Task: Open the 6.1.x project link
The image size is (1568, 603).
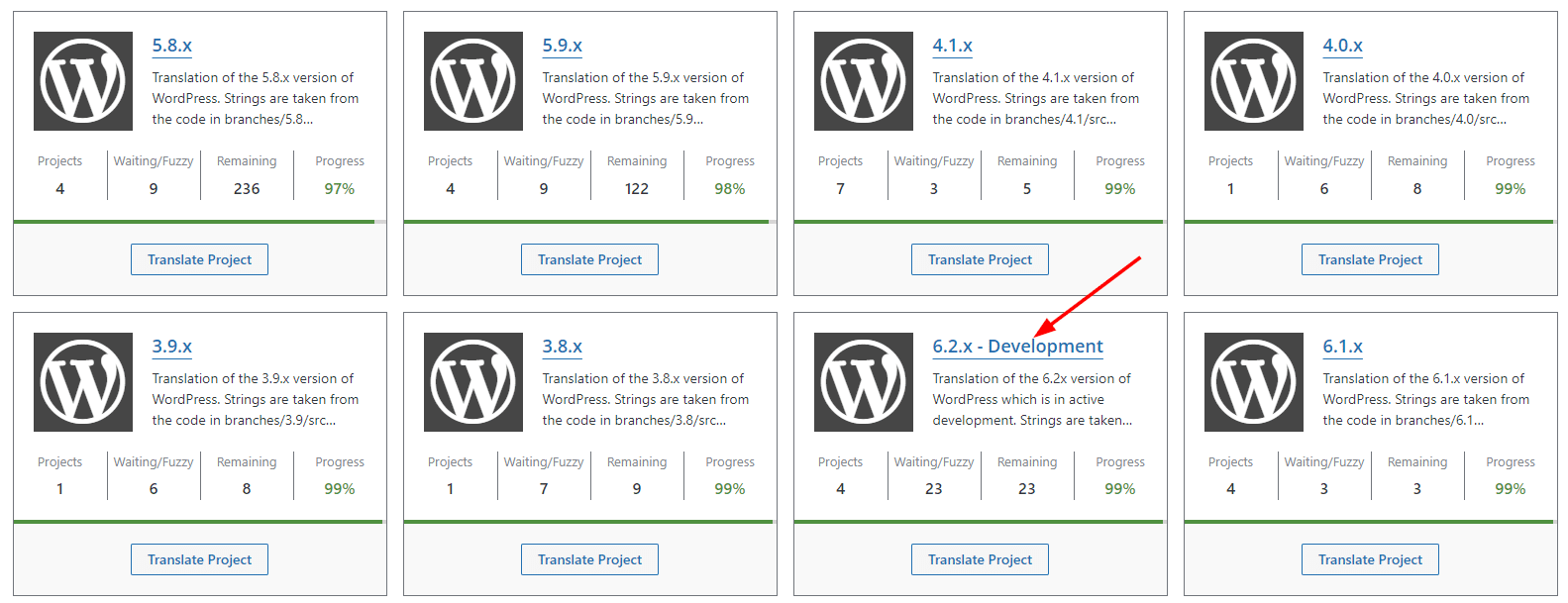Action: (1342, 347)
